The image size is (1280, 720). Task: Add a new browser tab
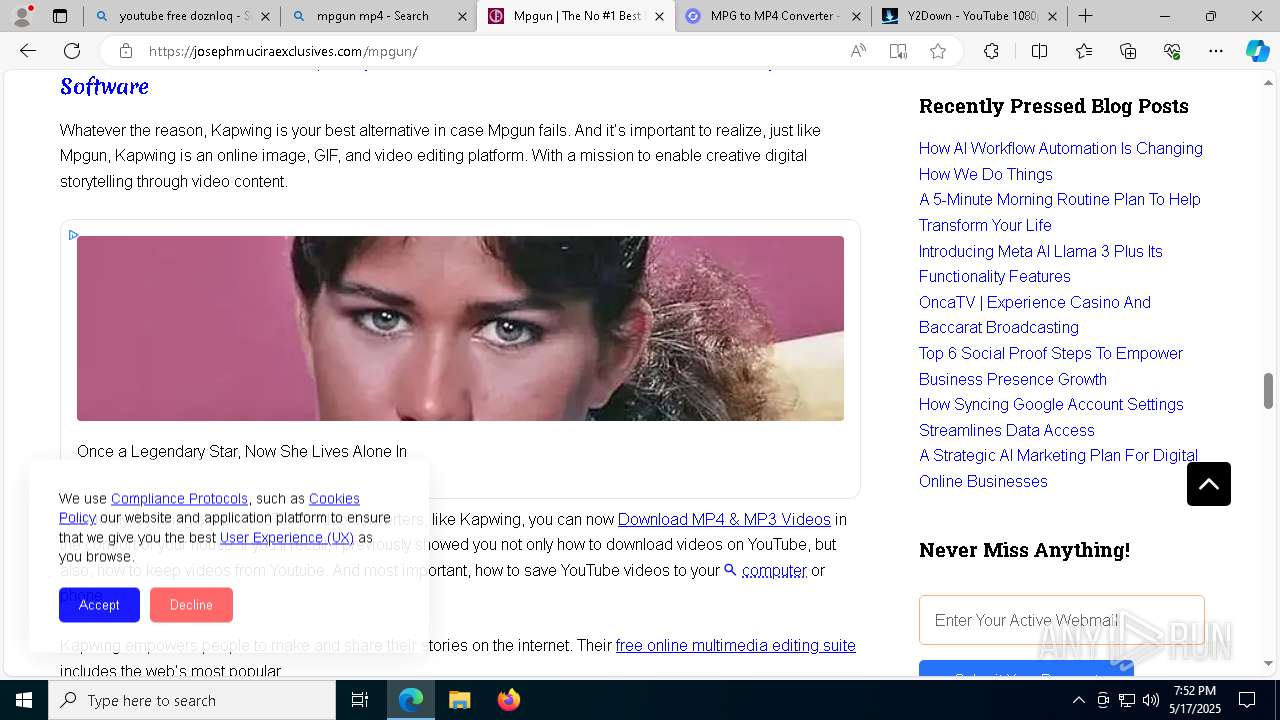pos(1085,16)
